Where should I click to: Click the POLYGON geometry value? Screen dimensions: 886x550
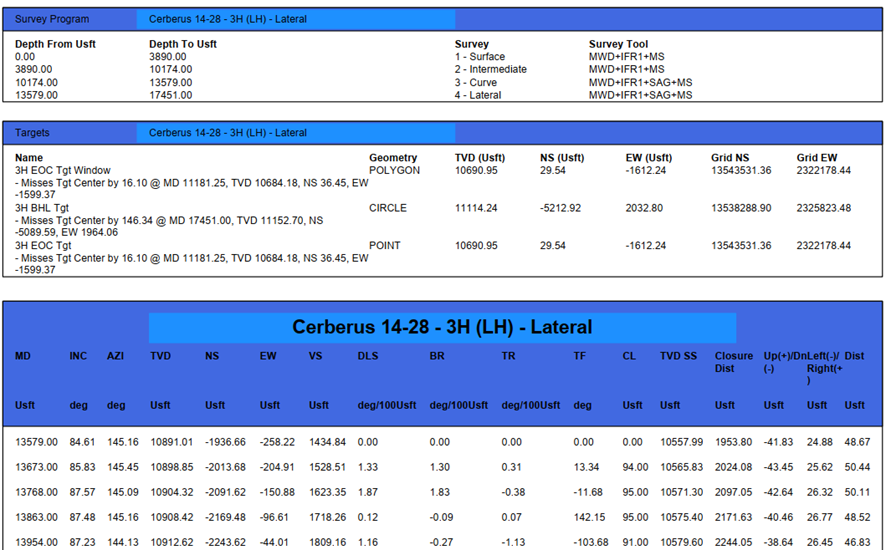(395, 170)
